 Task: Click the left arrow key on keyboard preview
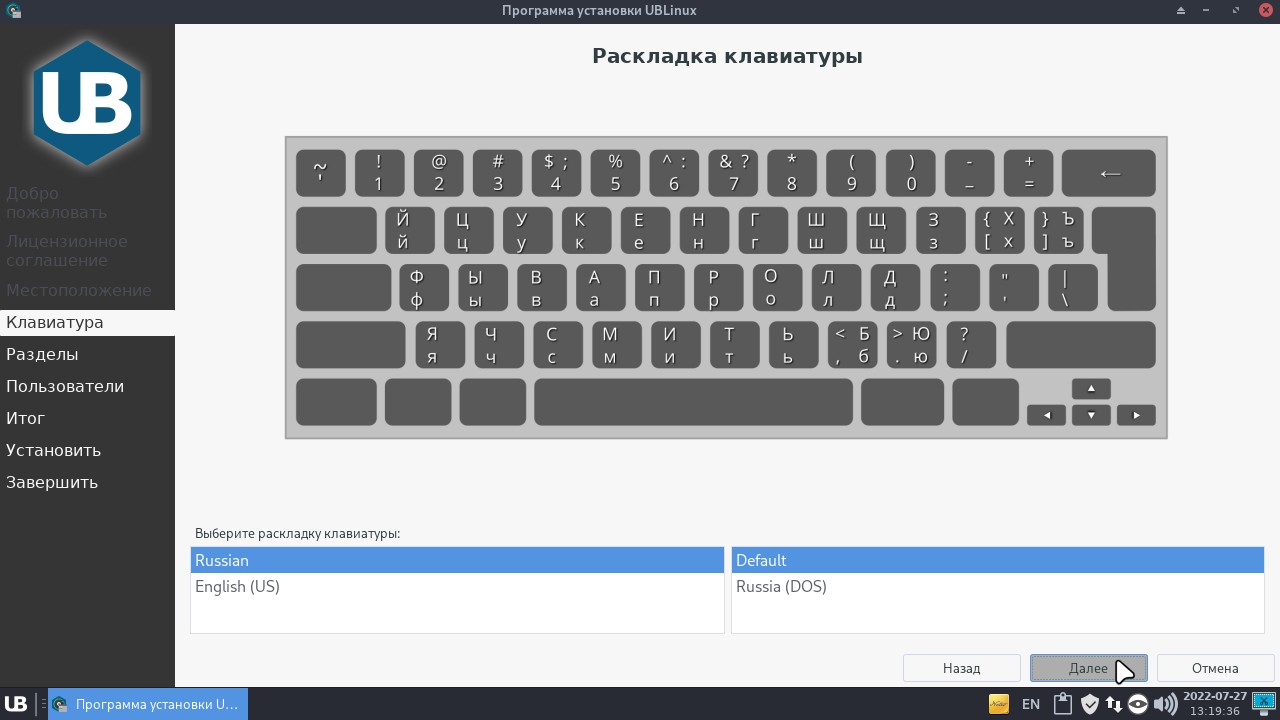pos(1046,415)
